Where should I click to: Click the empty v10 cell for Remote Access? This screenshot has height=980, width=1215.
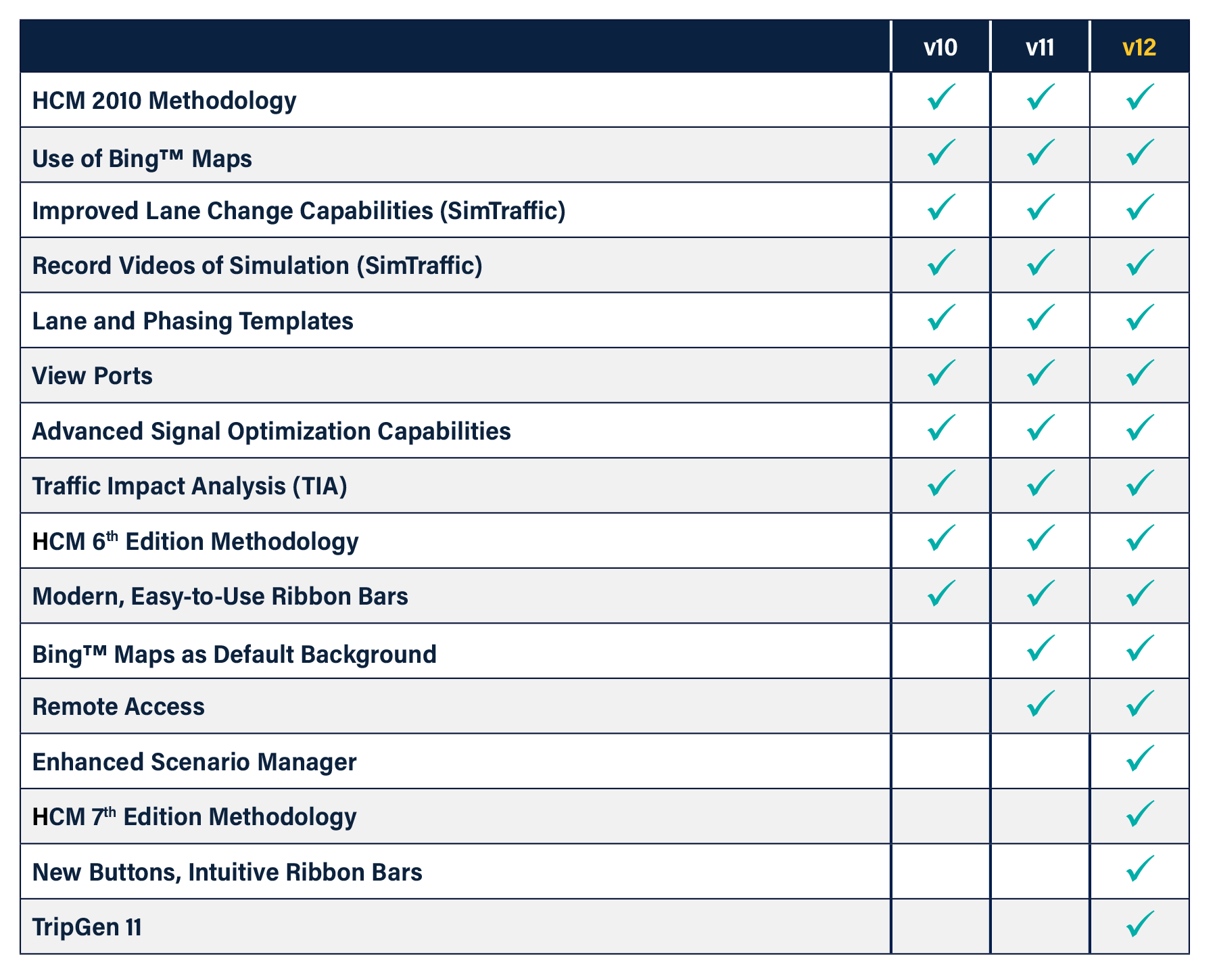[x=940, y=706]
